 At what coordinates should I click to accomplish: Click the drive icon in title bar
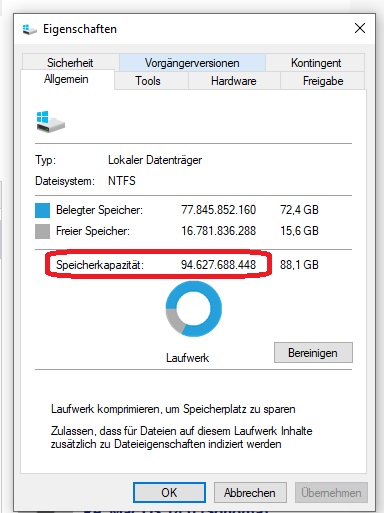click(x=29, y=30)
